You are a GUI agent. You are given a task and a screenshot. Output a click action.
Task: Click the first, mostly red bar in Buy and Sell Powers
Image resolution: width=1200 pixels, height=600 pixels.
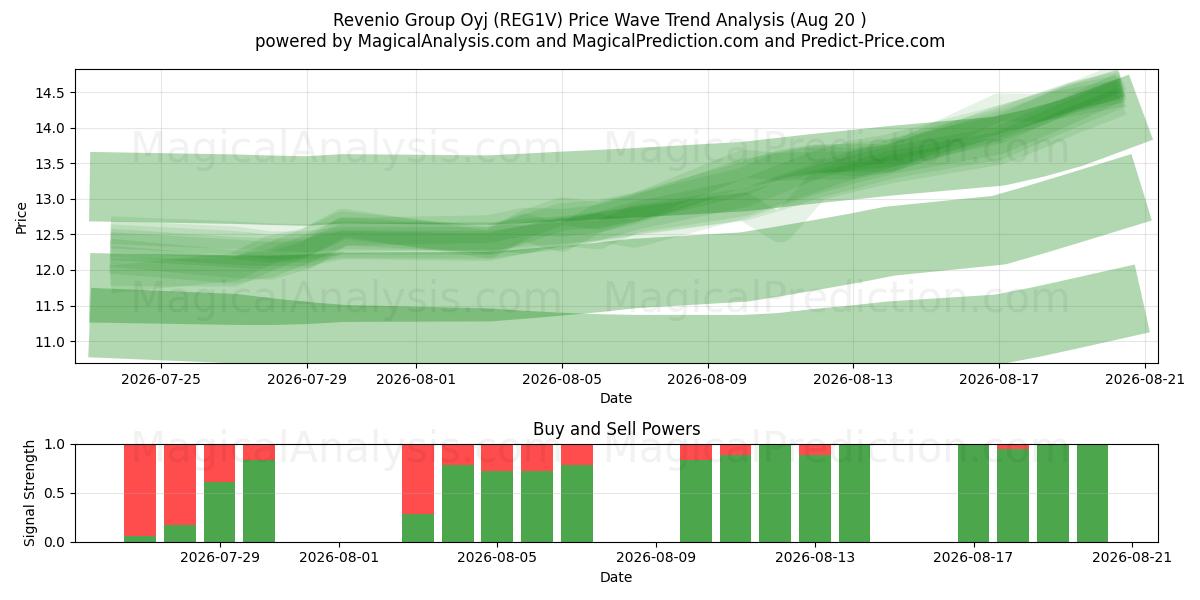tap(140, 493)
